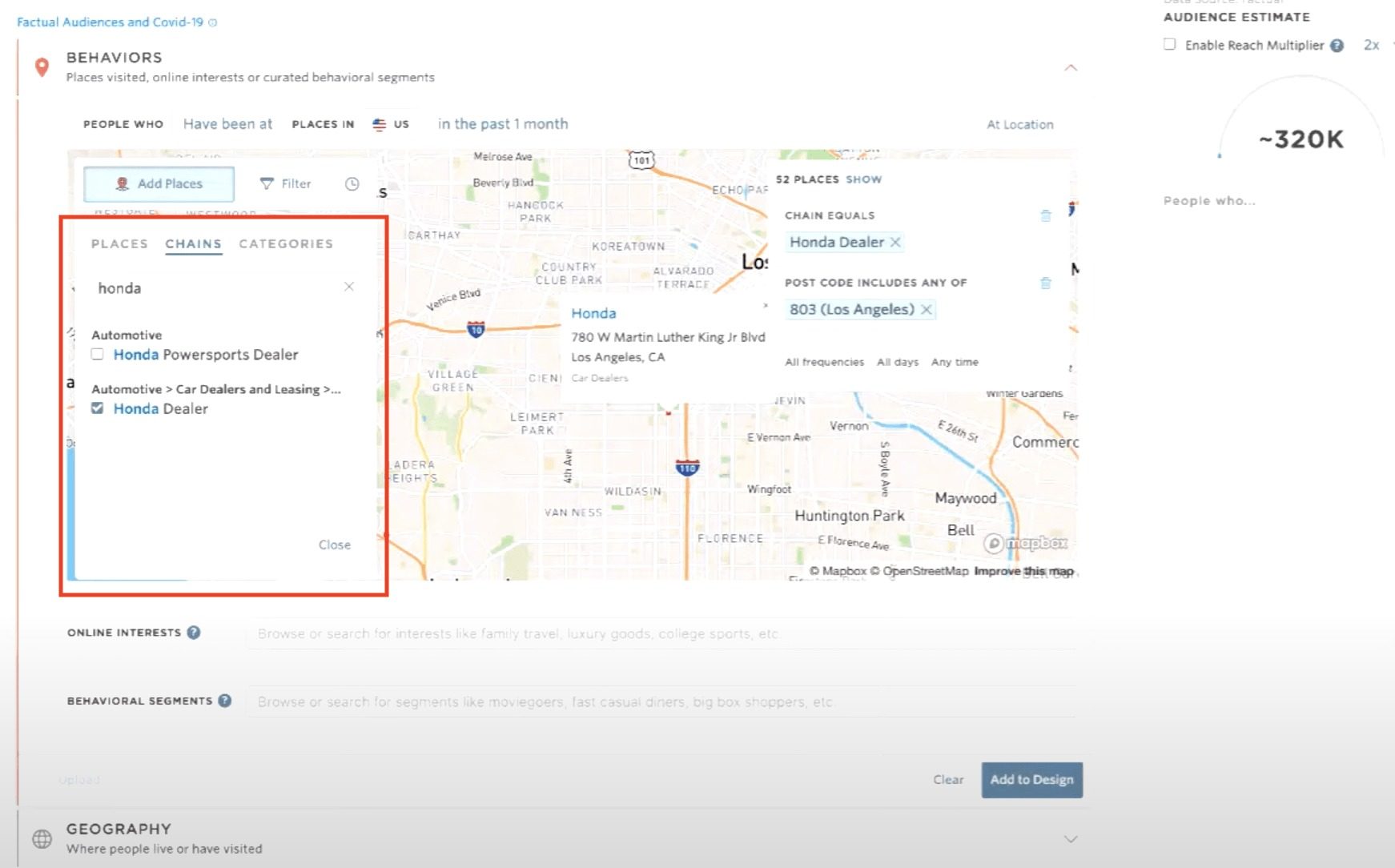Screen dimensions: 1395x868
Task: Open the Online Interests help tooltip
Action: tap(194, 633)
